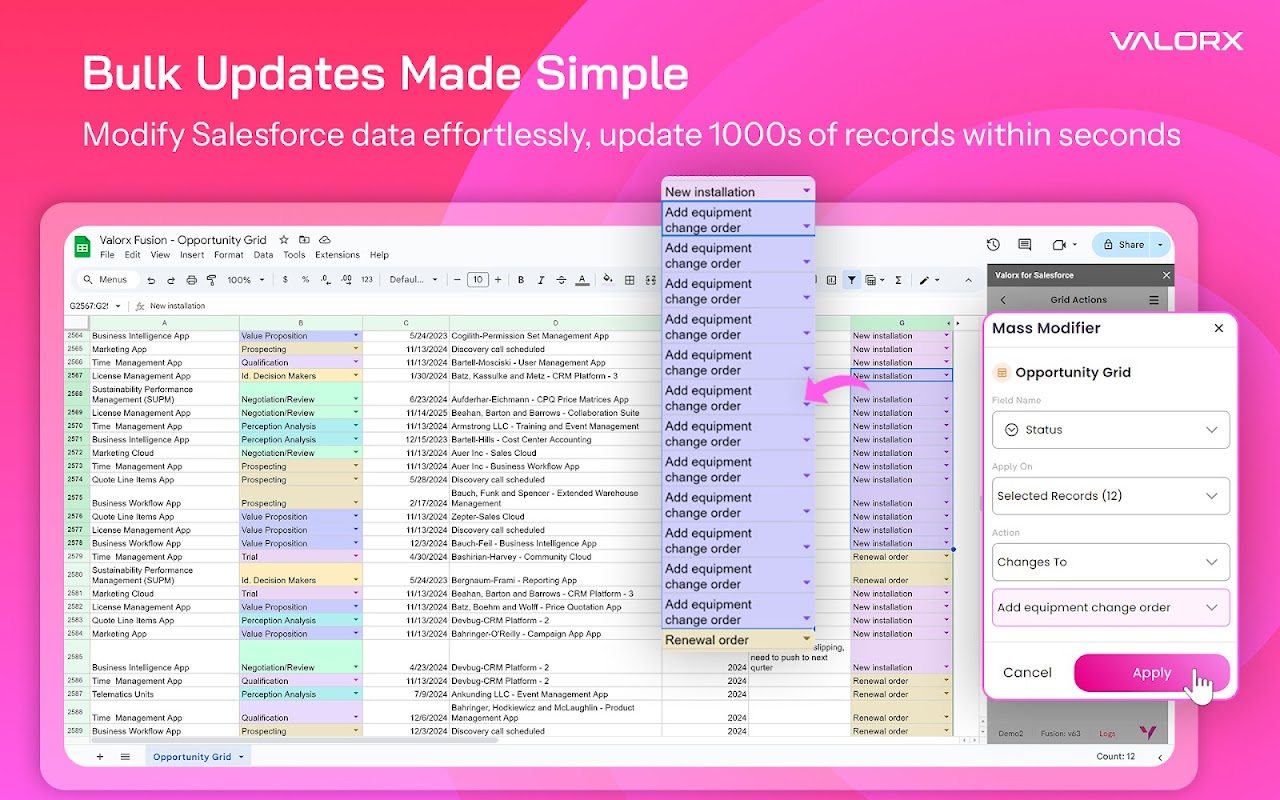
Task: Select cell Batz, Kassulke and Metz - CRM Platform - 3
Action: 555,376
